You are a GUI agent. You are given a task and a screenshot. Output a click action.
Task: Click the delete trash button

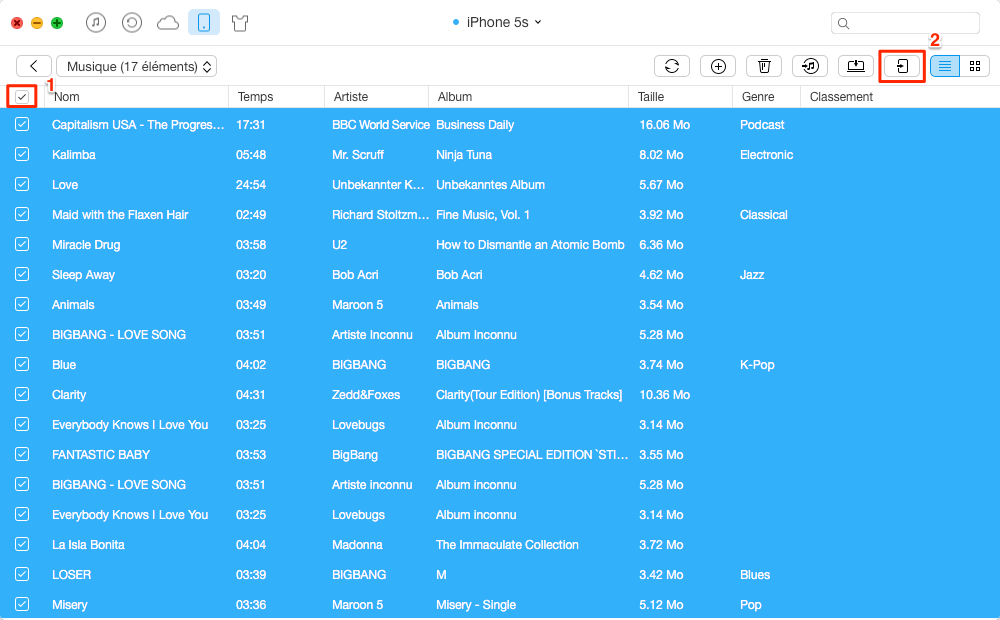coord(764,66)
